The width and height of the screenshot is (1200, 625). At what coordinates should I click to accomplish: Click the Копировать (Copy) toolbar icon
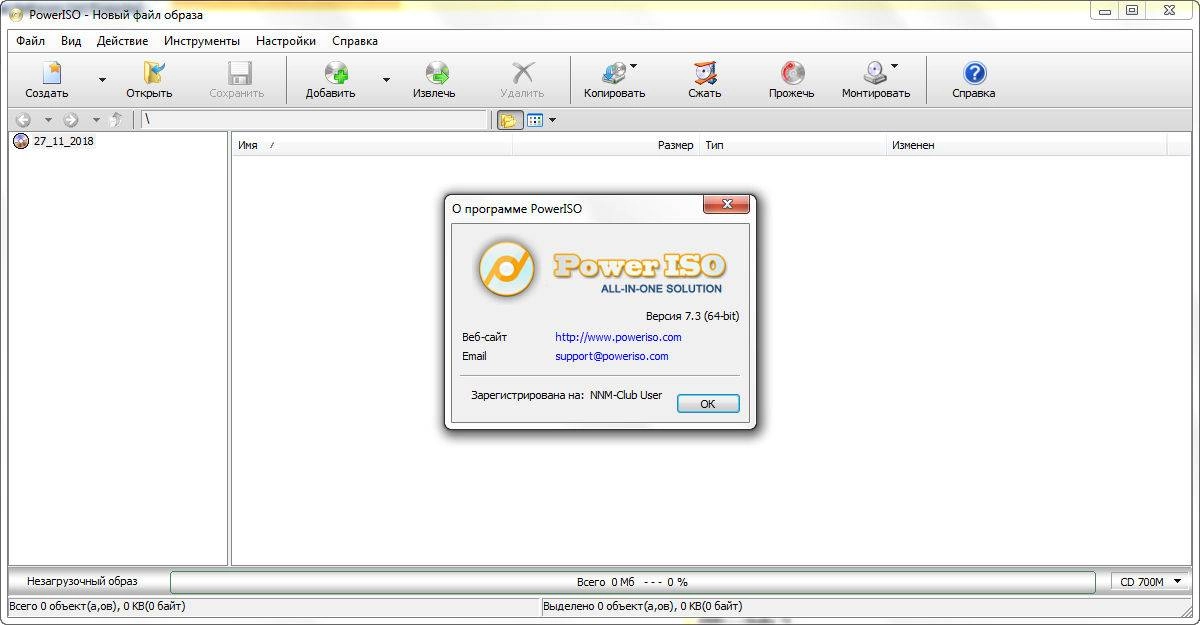(613, 73)
